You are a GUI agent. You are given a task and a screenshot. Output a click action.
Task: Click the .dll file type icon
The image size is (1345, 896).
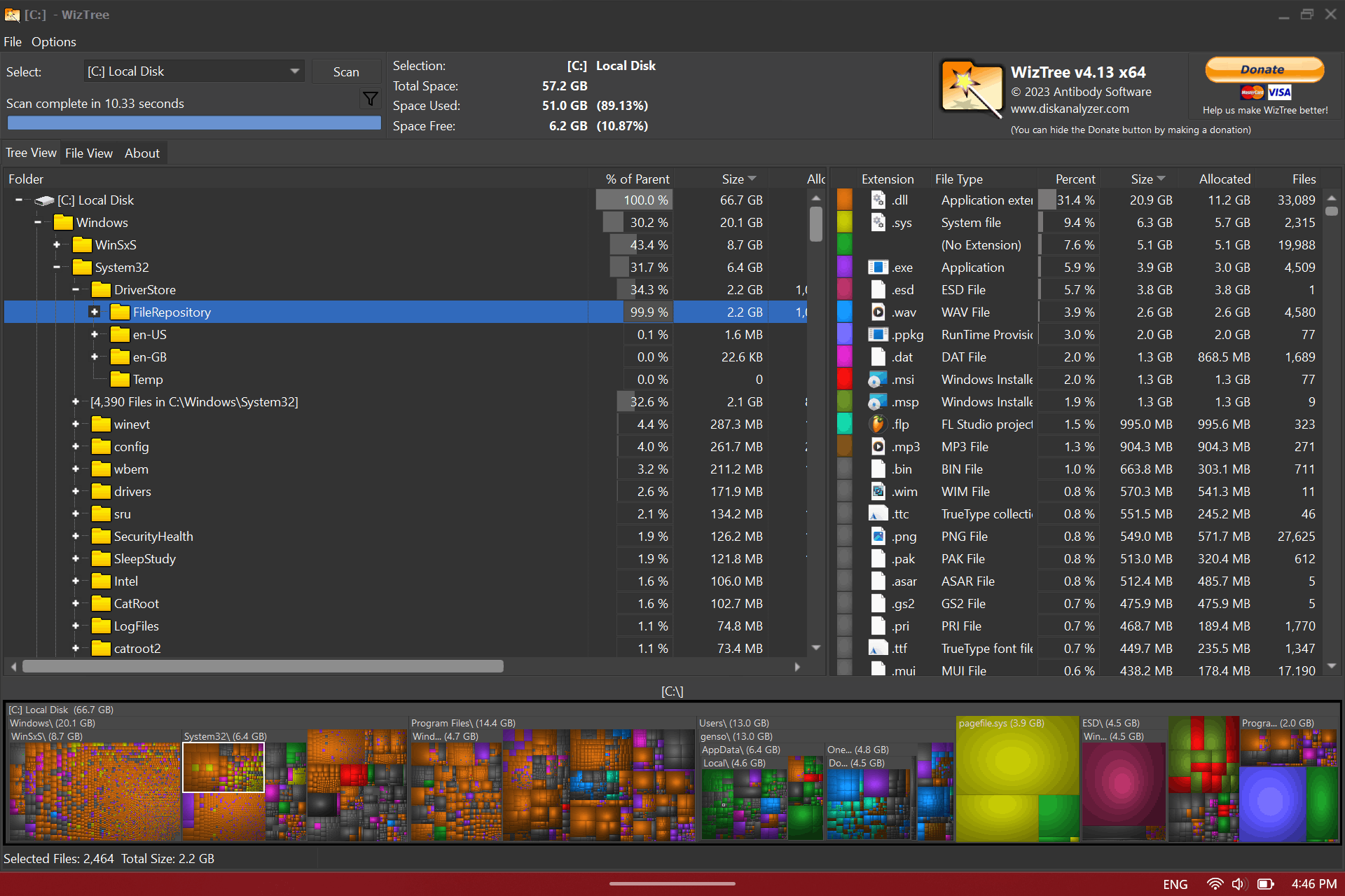878,200
